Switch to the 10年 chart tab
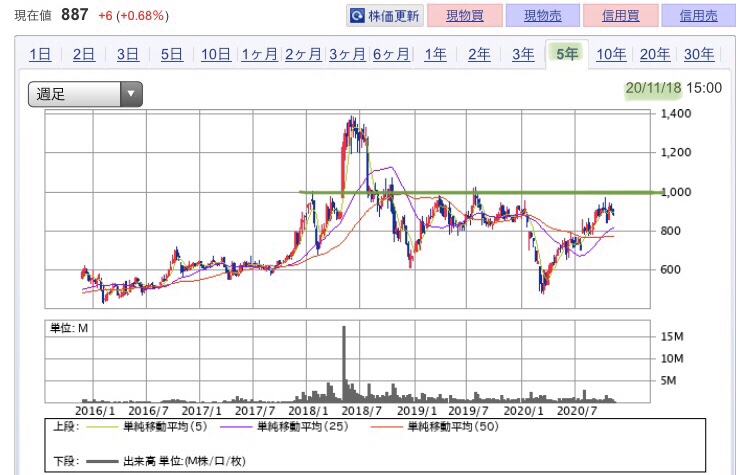The height and width of the screenshot is (475, 740). (611, 54)
